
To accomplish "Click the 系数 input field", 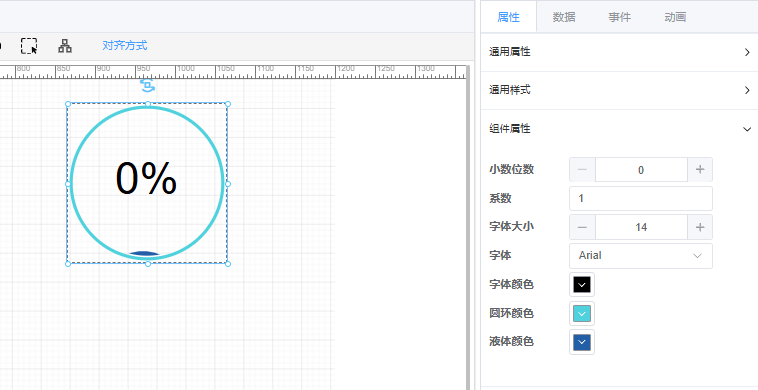I will [x=641, y=199].
